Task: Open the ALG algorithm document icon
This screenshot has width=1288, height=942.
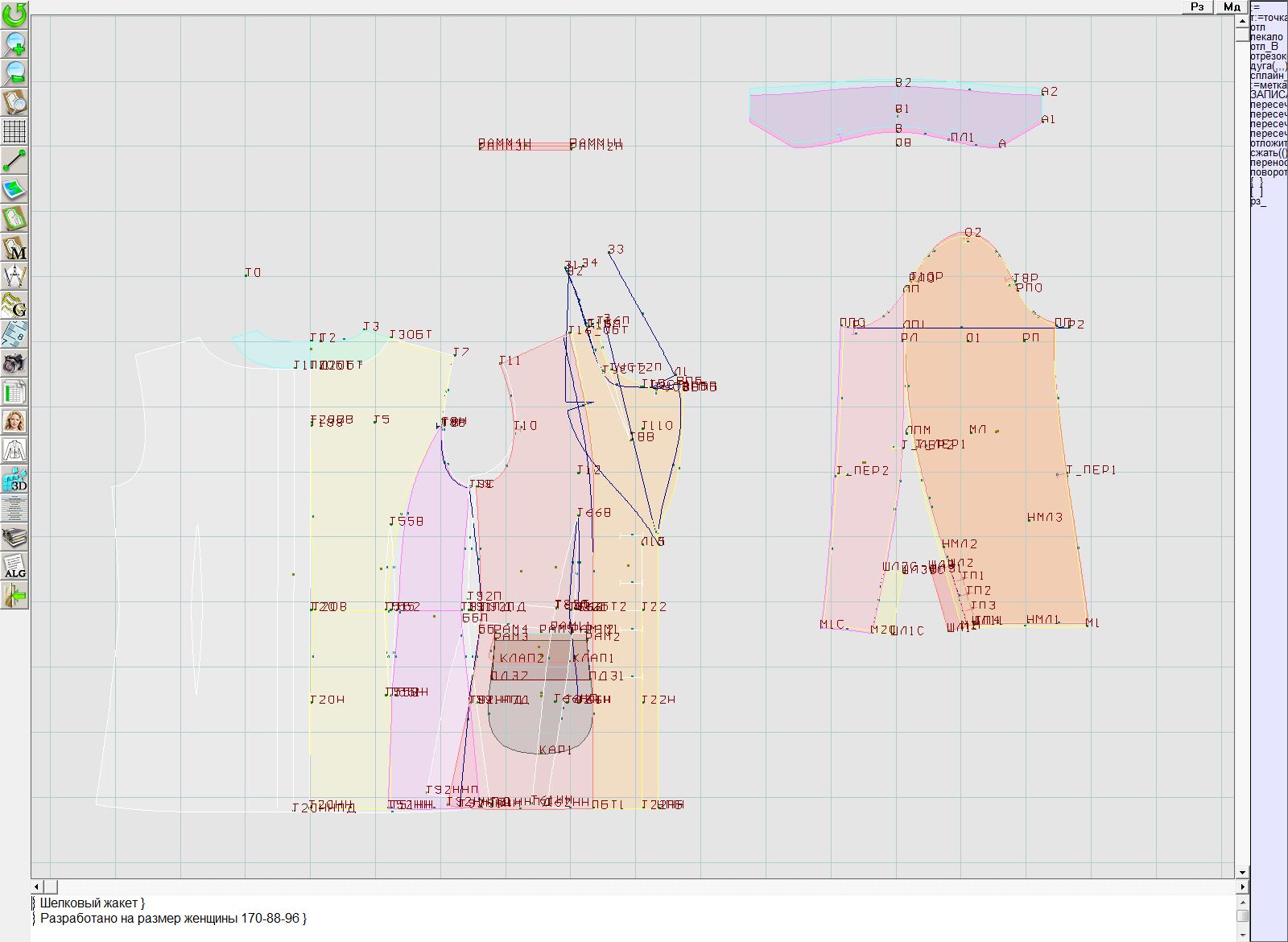Action: 14,567
